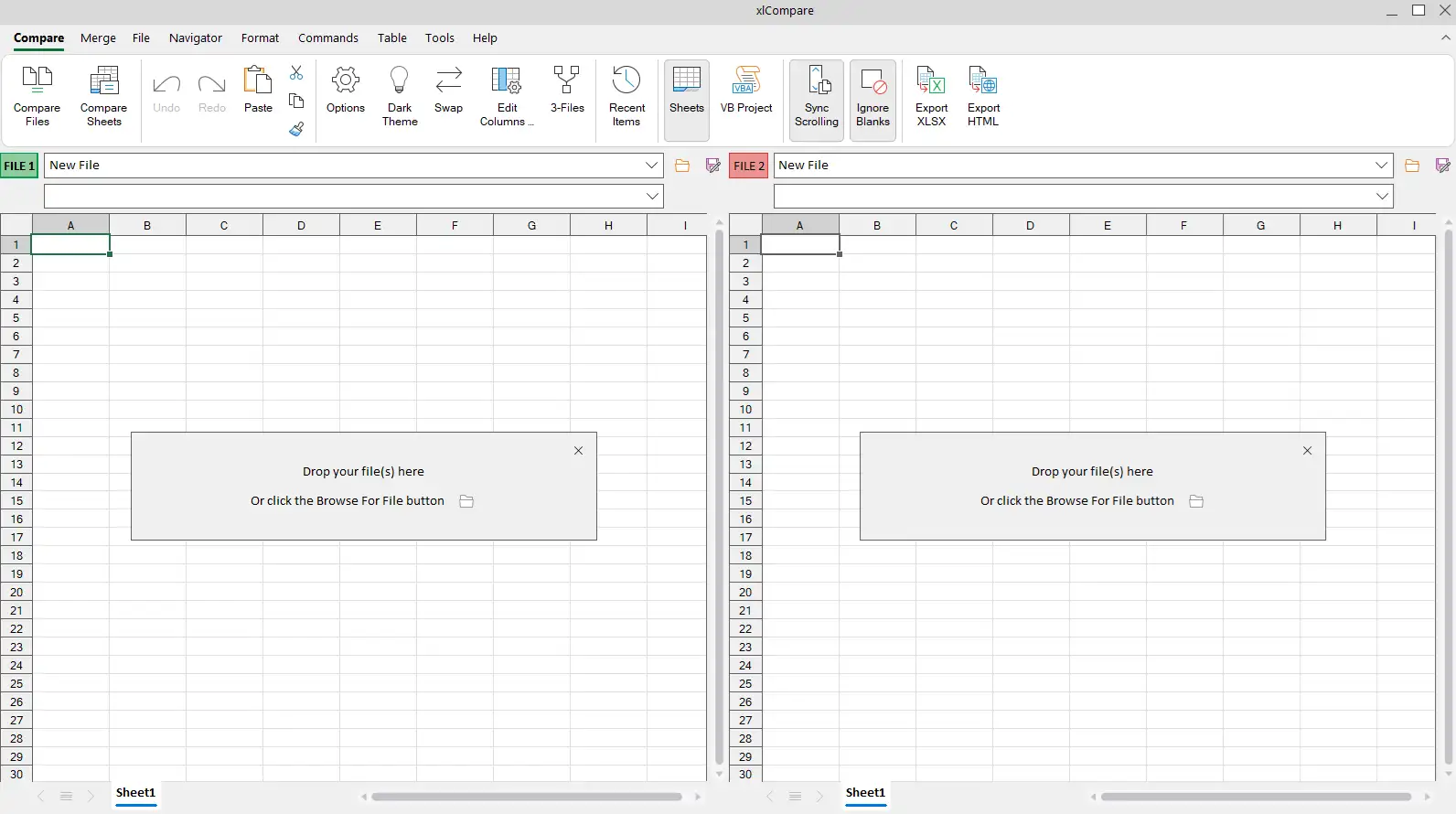Browse for File 2 folder icon
1456x814 pixels.
(1412, 166)
